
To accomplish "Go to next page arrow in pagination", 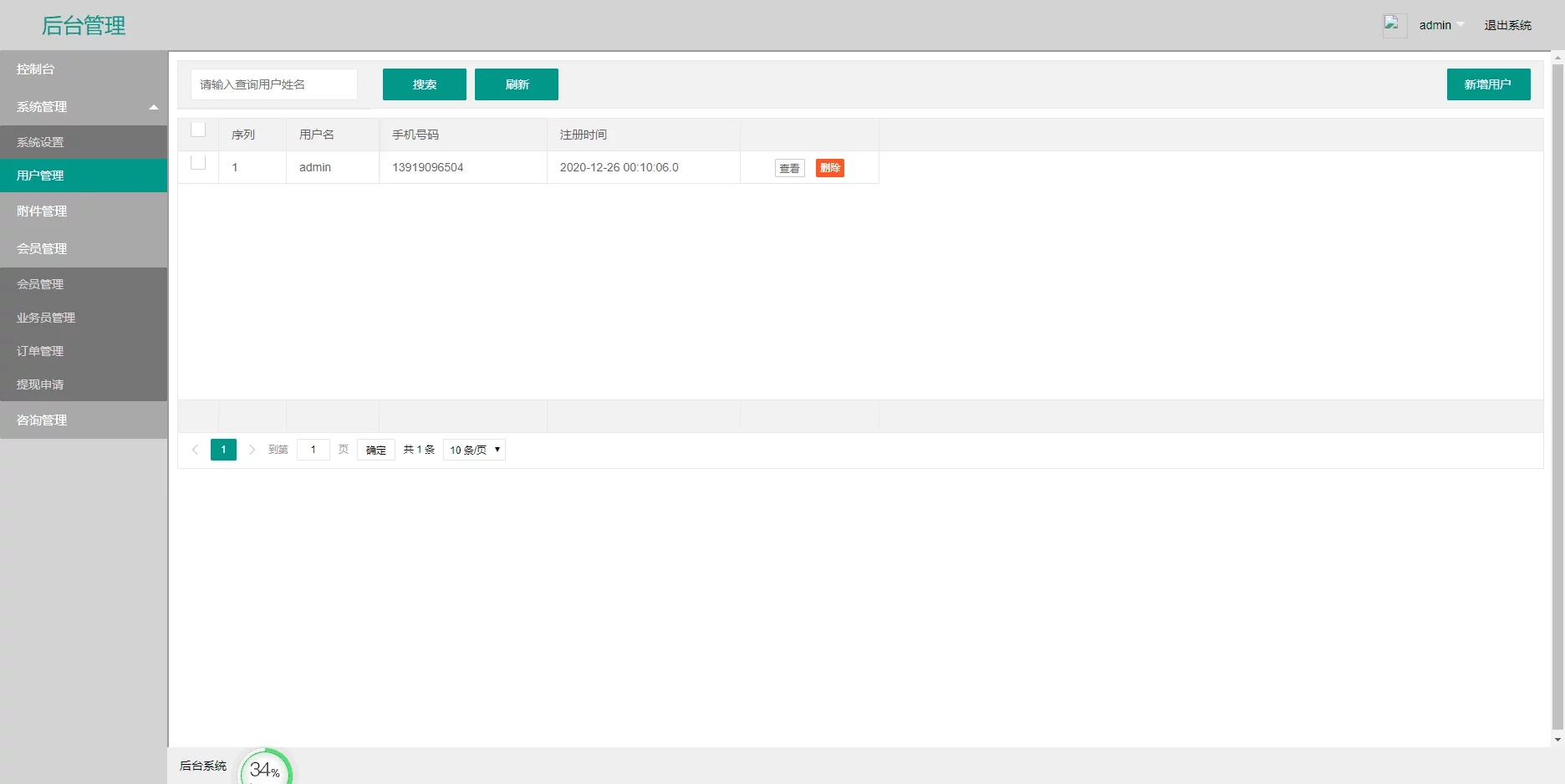I will point(252,450).
